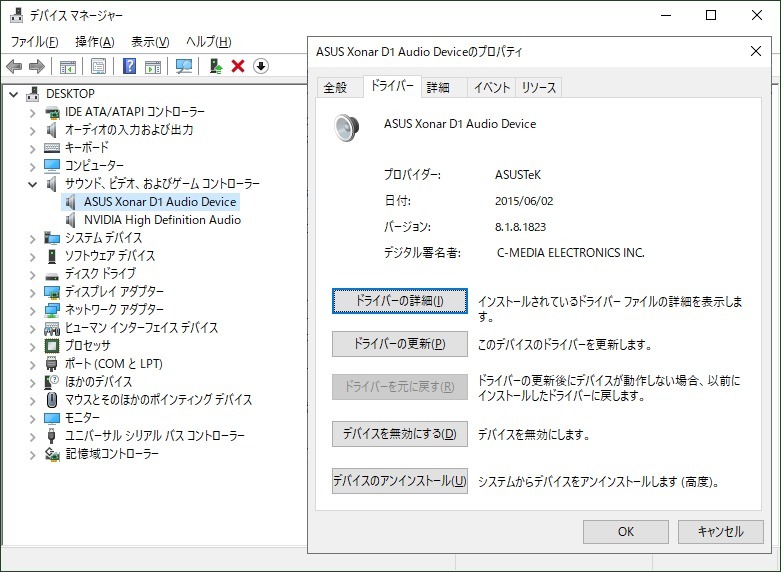Click the keyboard category icon
Screen dimensions: 781x572
tap(52, 147)
